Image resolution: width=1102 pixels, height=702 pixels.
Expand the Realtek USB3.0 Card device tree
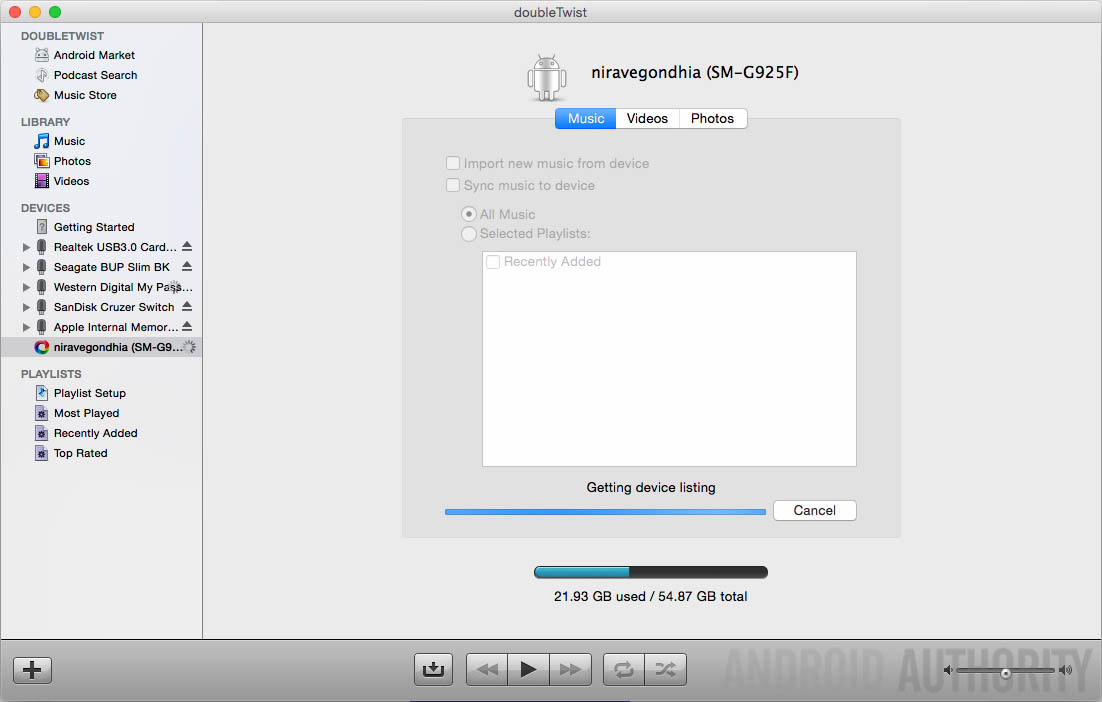coord(26,247)
